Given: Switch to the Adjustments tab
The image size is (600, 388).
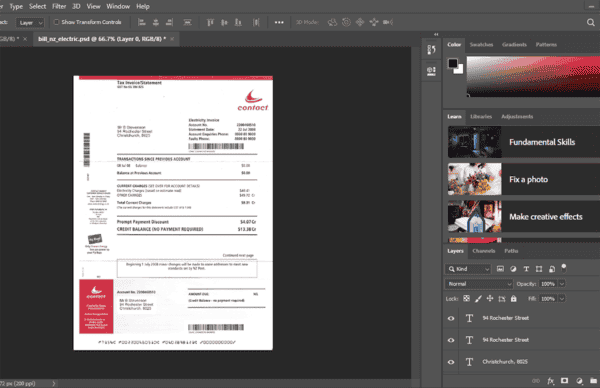Looking at the screenshot, I should 517,116.
